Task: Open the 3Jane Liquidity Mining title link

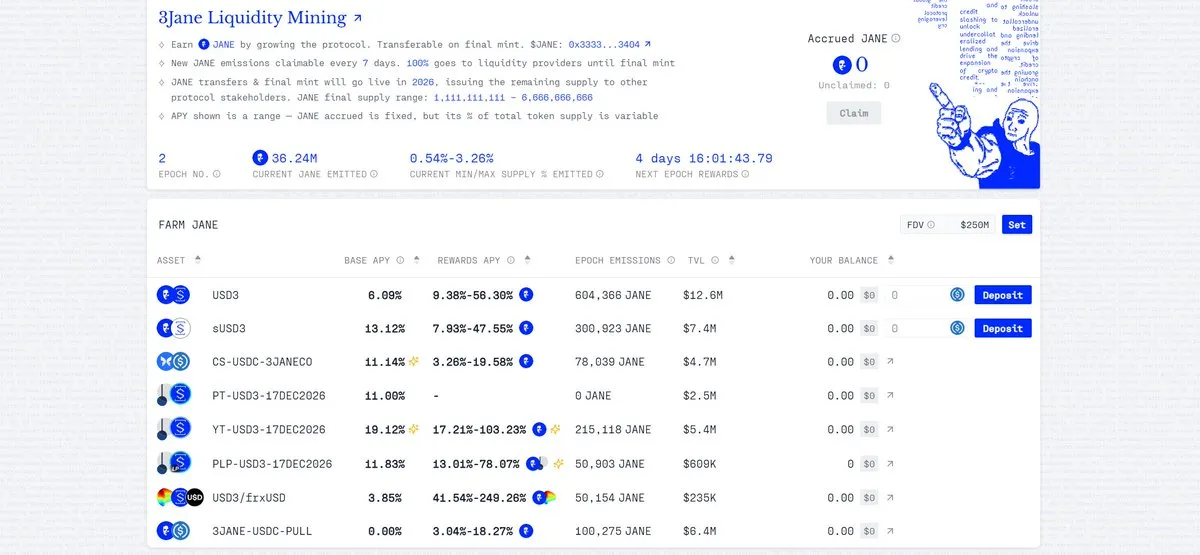Action: tap(261, 18)
